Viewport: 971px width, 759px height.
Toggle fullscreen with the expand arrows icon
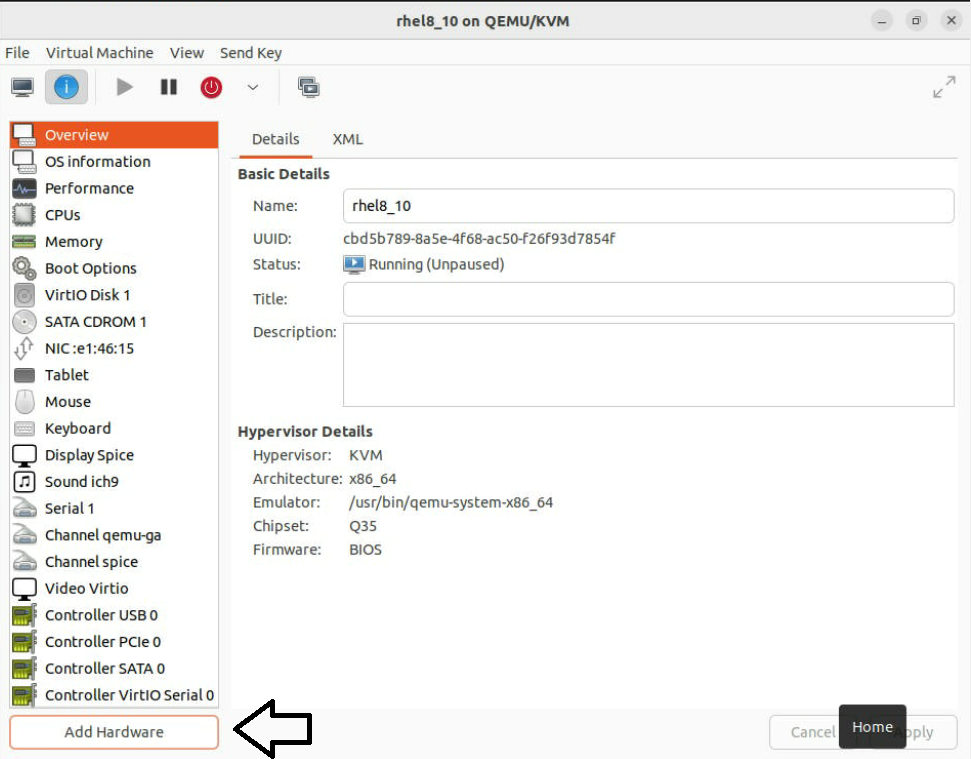(x=943, y=88)
